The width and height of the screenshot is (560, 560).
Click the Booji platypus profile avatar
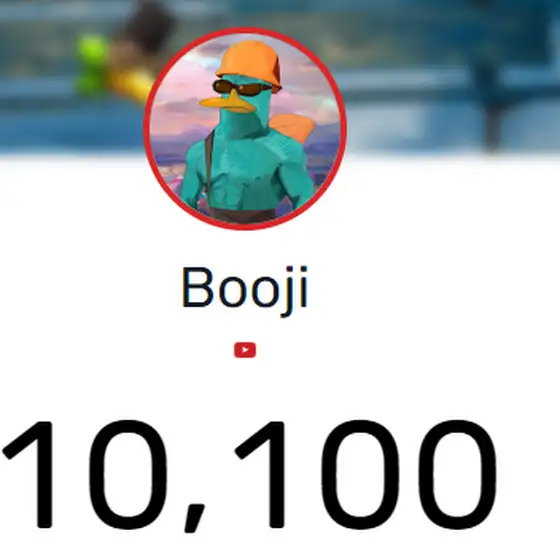245,129
